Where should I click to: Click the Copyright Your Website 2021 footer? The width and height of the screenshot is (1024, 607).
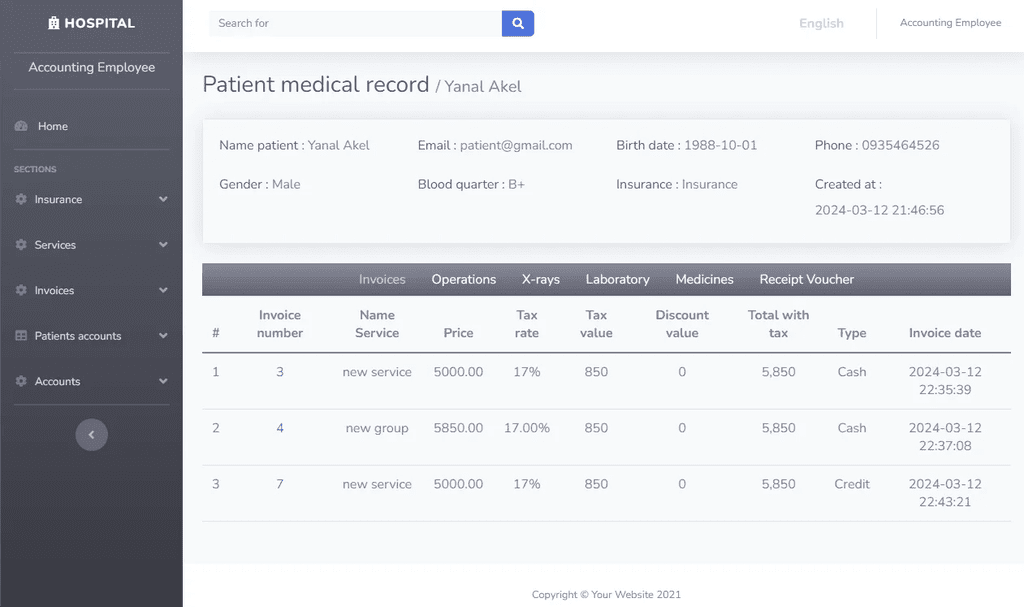click(x=606, y=595)
